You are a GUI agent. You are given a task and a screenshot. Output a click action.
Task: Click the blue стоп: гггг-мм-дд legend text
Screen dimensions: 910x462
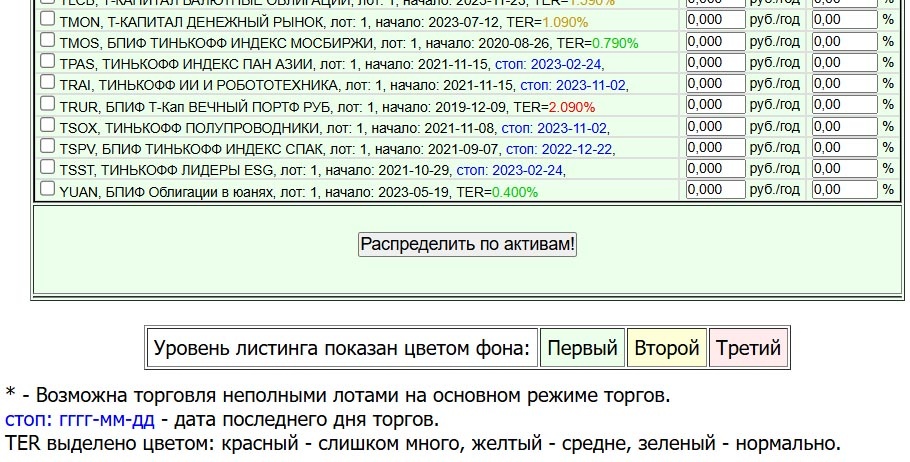[80, 420]
